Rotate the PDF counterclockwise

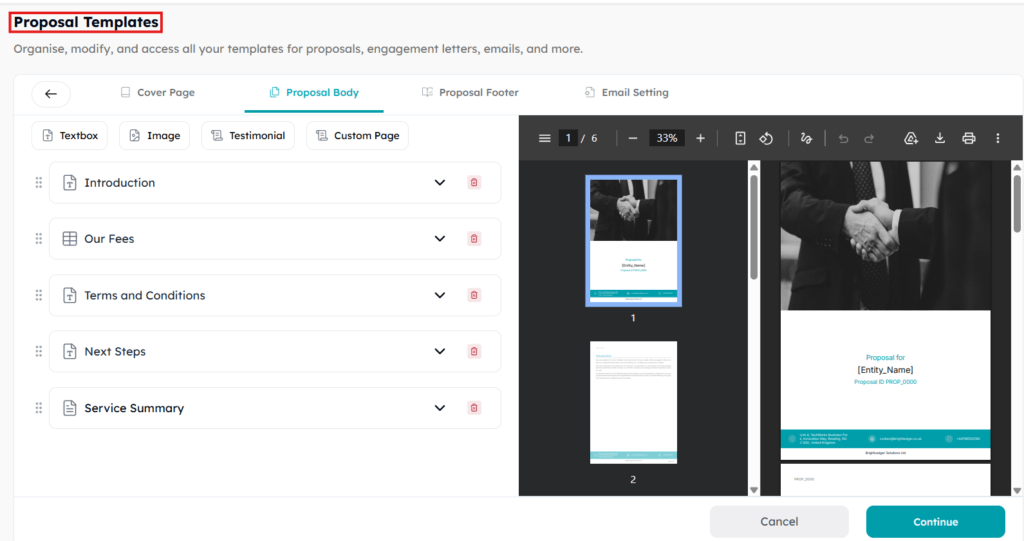pyautogui.click(x=766, y=139)
